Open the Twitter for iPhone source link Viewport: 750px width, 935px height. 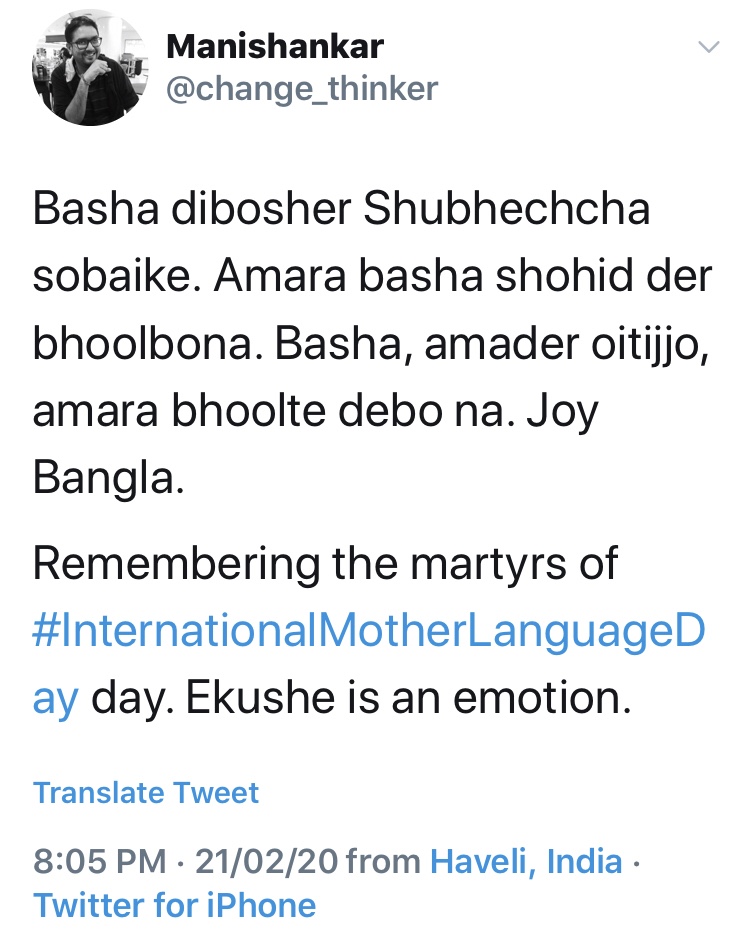click(x=175, y=905)
